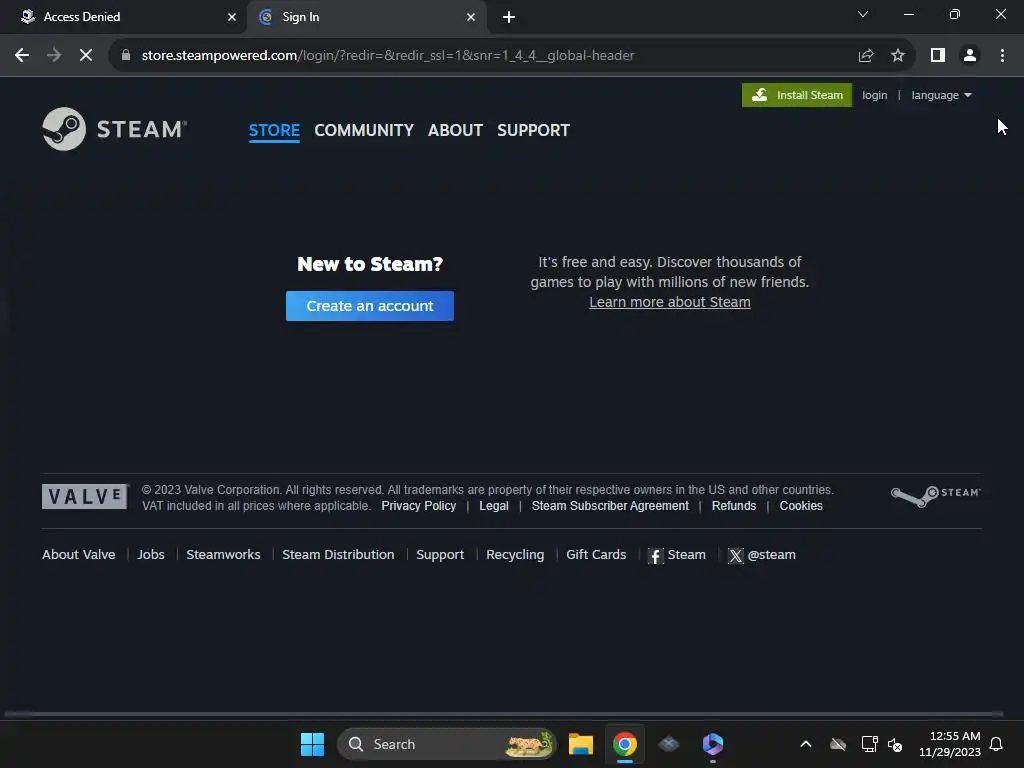Click the OneDrive cloud tray icon
Viewport: 1024px width, 768px height.
(838, 744)
